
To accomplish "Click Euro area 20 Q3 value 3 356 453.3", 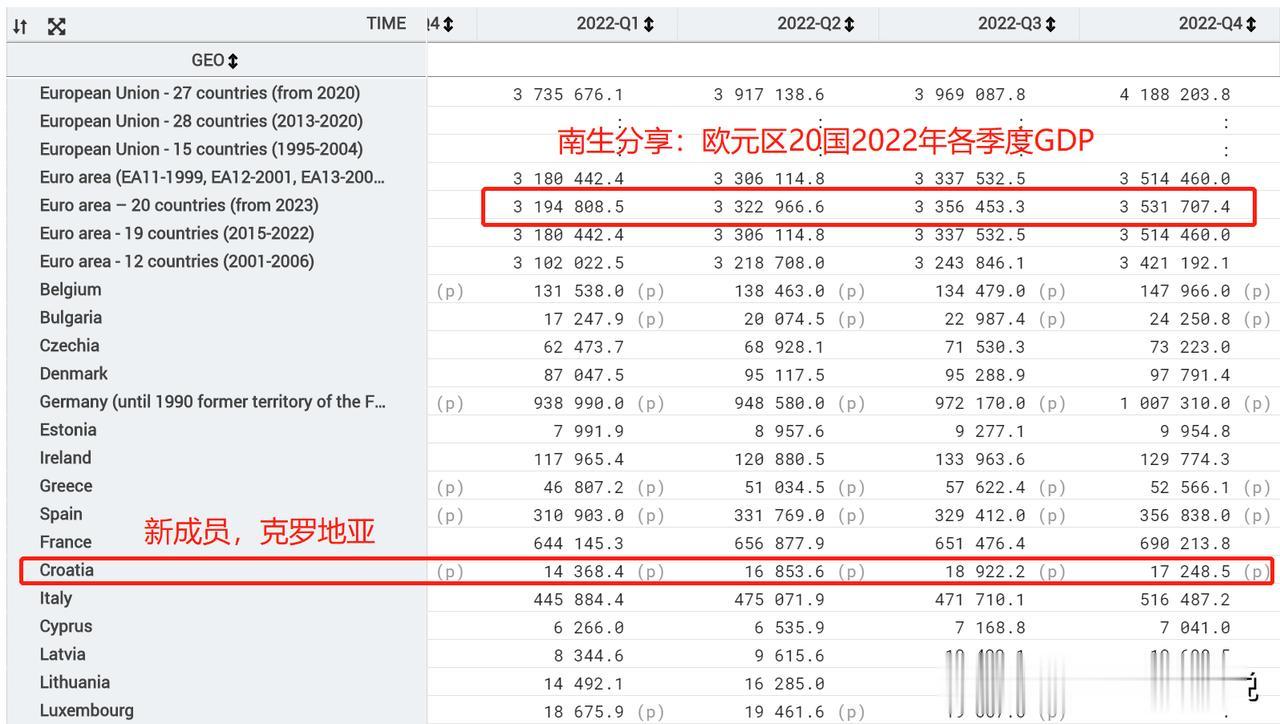I will click(970, 207).
